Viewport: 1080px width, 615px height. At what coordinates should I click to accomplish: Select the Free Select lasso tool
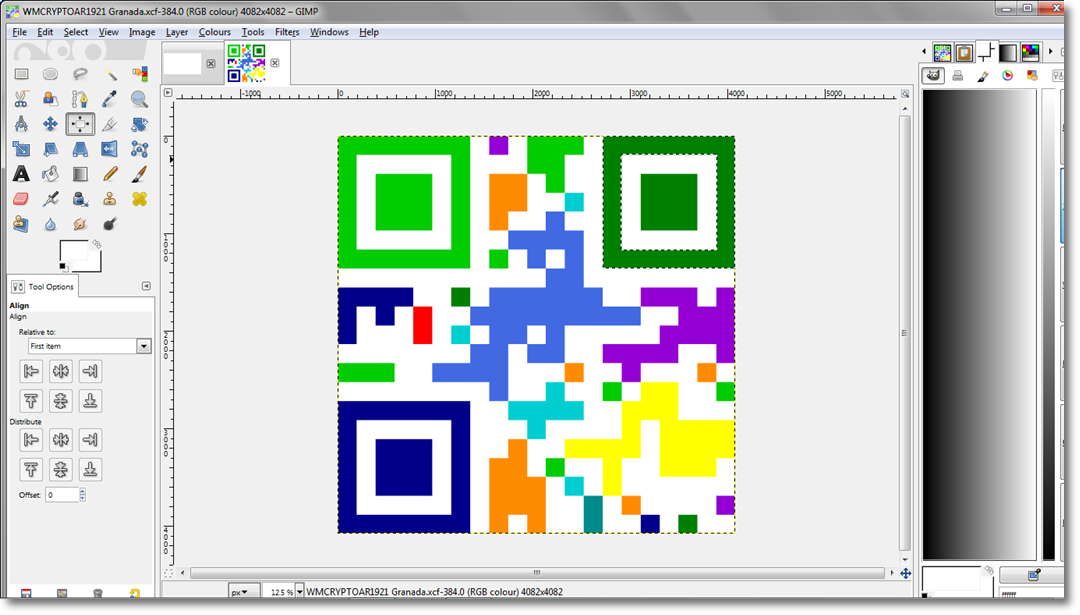click(x=80, y=74)
